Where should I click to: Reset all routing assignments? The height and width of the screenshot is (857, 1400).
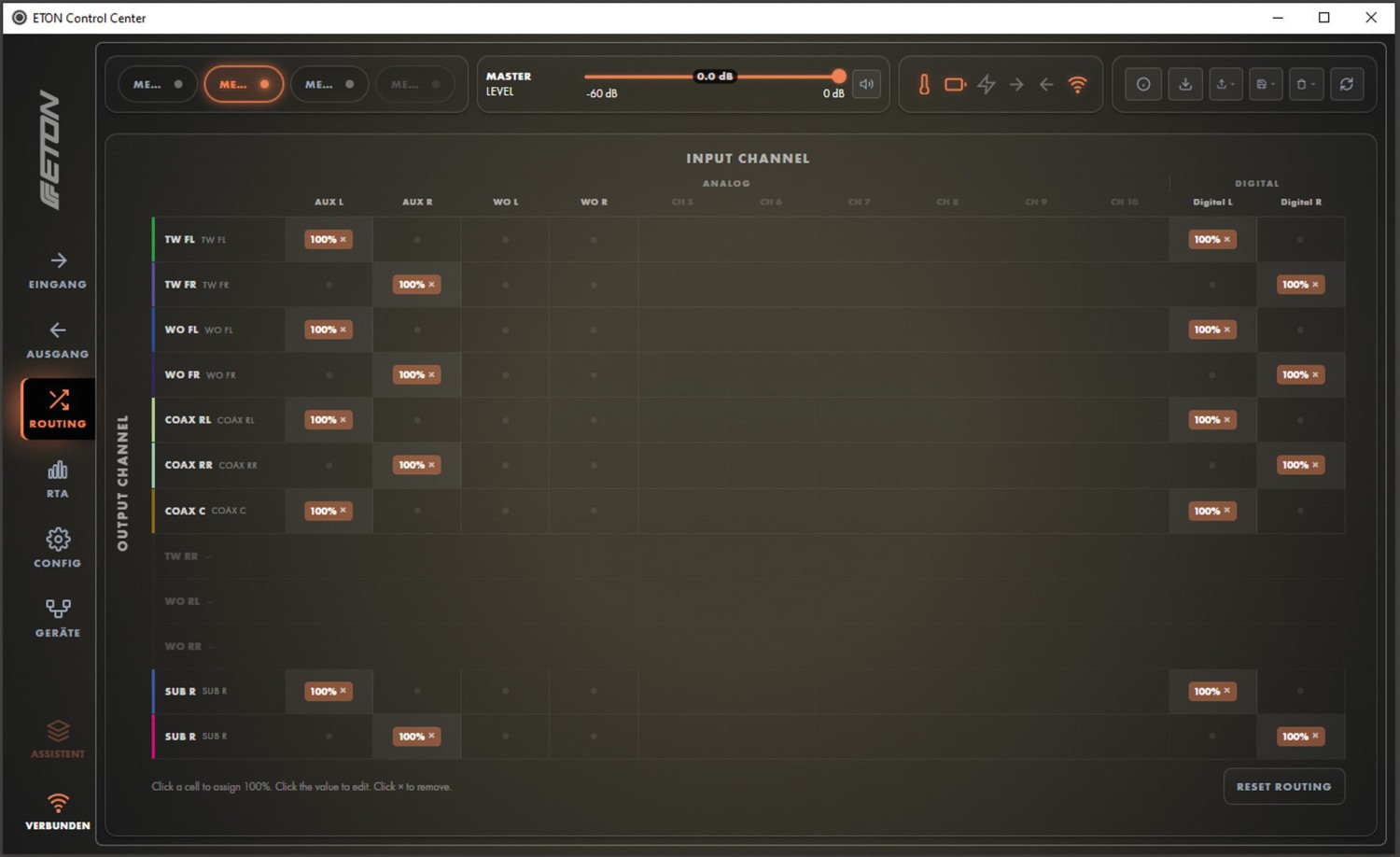click(x=1284, y=787)
